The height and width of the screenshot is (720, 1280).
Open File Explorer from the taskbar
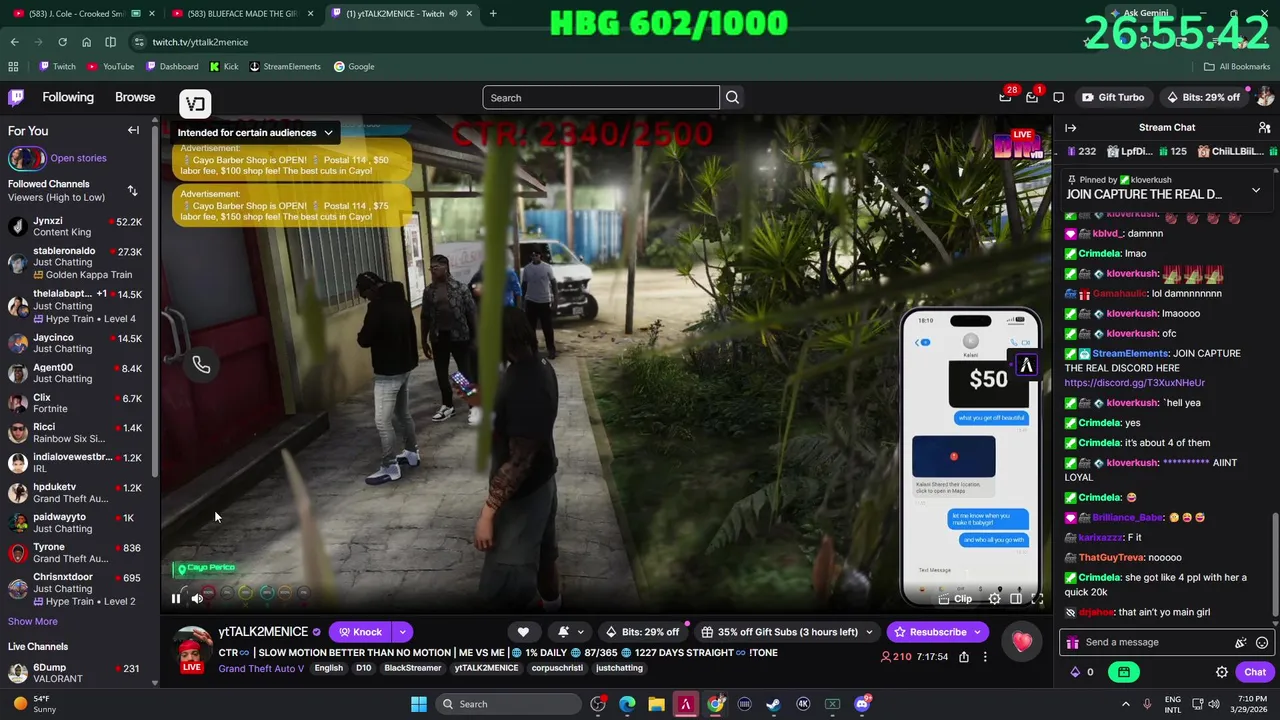(x=656, y=704)
